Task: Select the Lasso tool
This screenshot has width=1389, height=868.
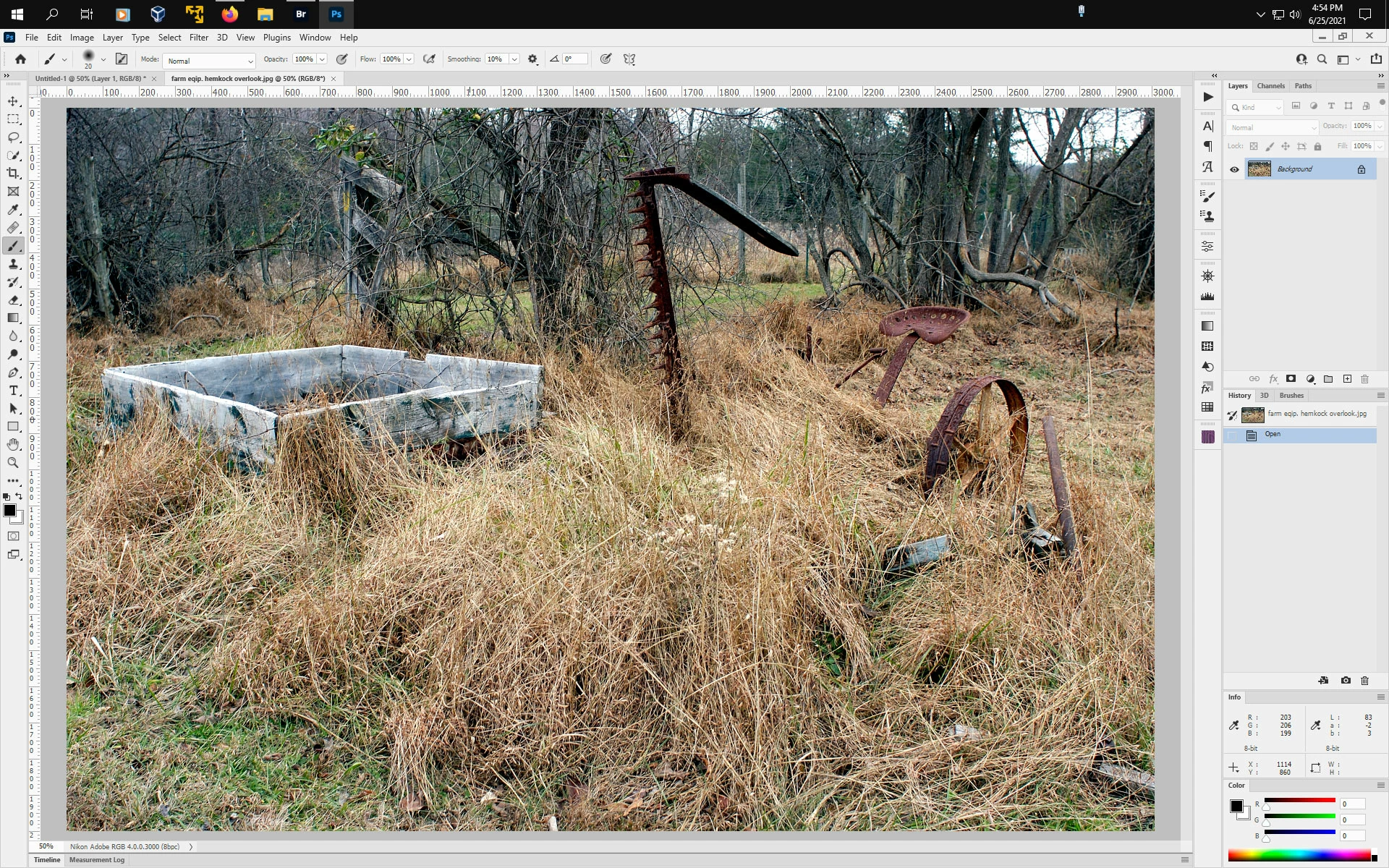Action: click(13, 137)
